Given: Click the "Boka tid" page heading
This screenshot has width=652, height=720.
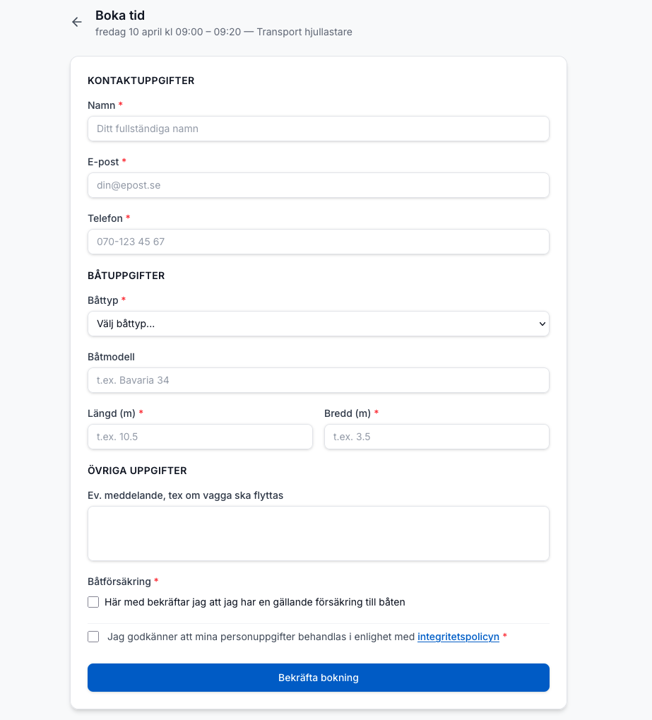Looking at the screenshot, I should [x=120, y=15].
